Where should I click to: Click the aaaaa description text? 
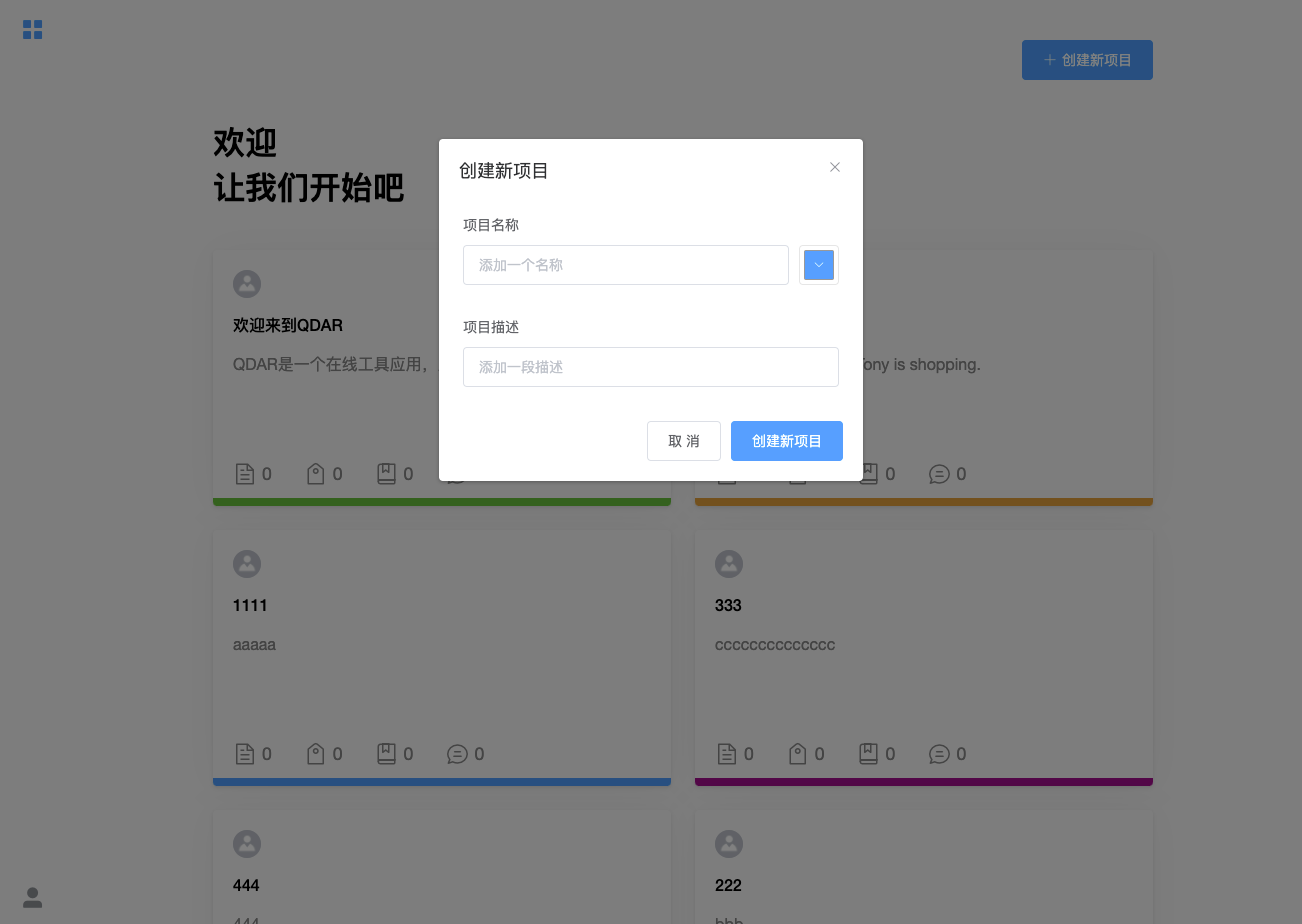[254, 645]
